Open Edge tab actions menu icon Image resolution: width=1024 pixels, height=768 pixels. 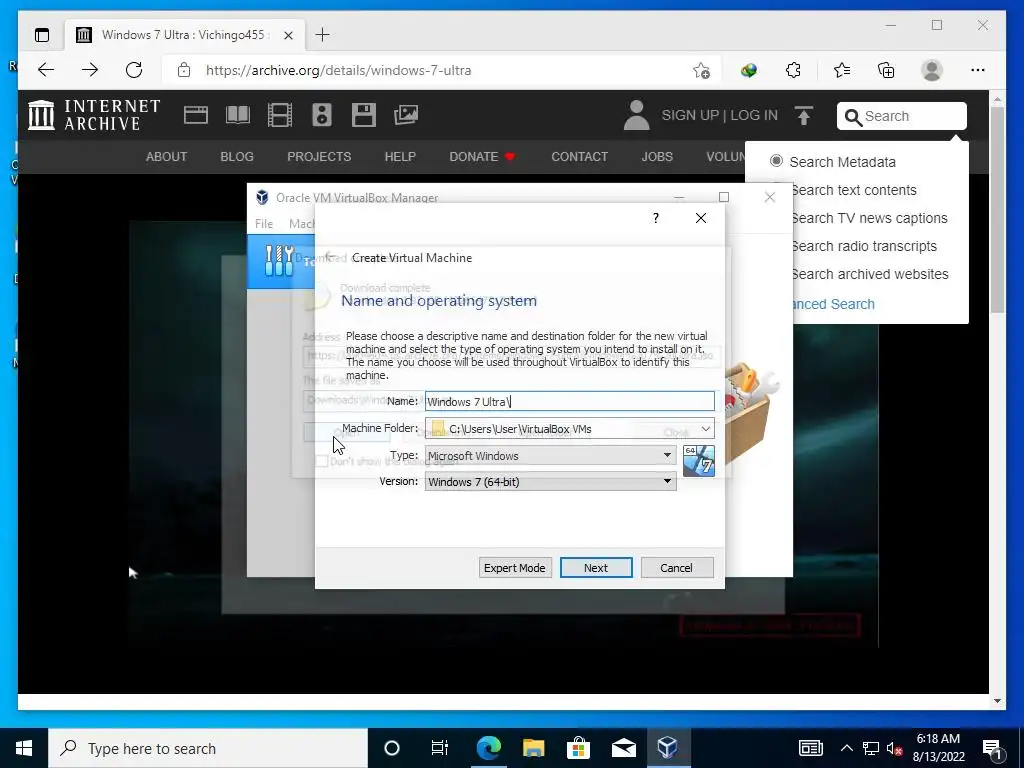(x=42, y=35)
